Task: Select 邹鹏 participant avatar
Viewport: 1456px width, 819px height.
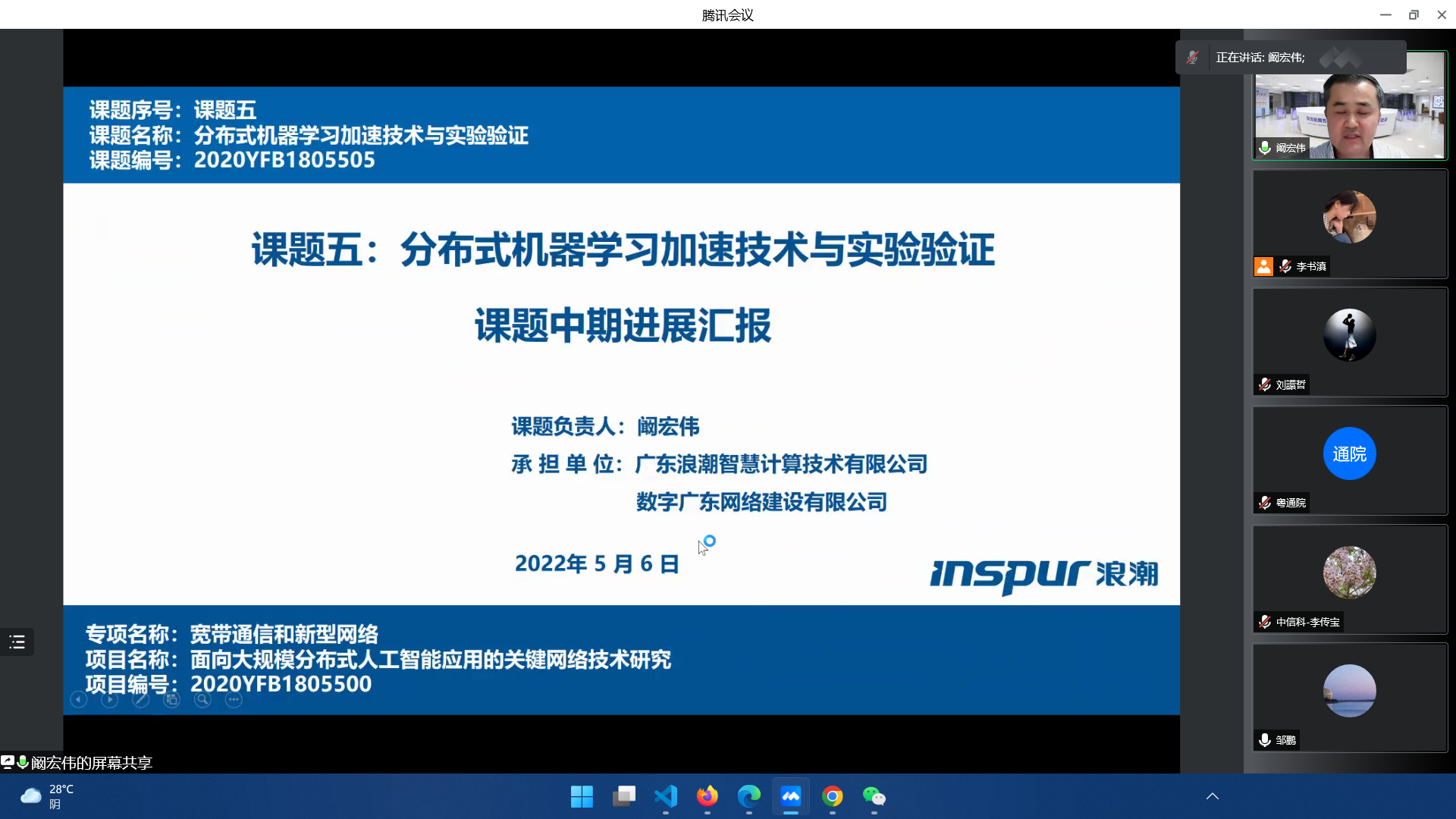Action: 1350,691
